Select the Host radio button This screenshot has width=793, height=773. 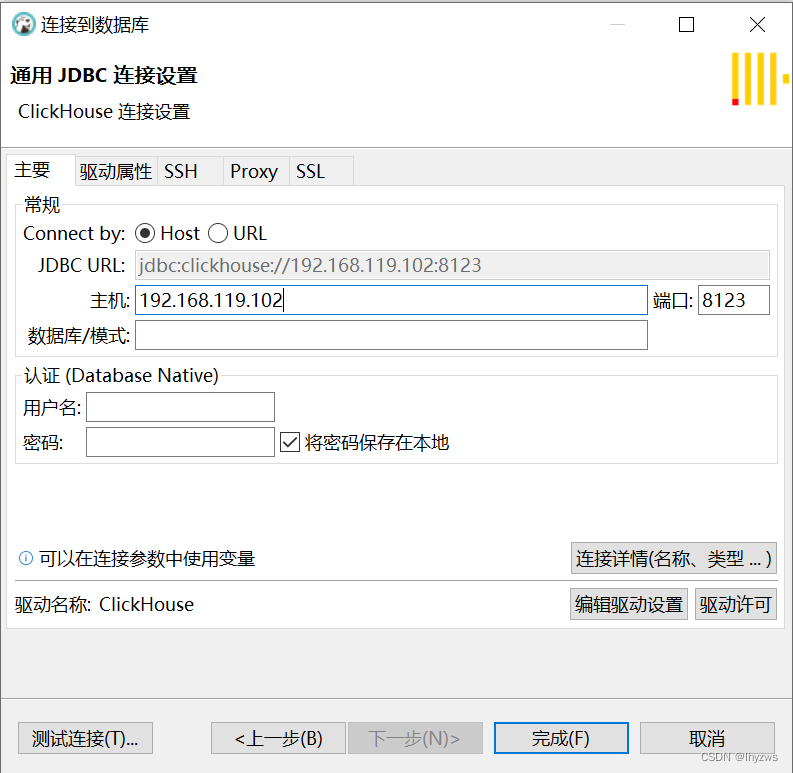coord(145,233)
